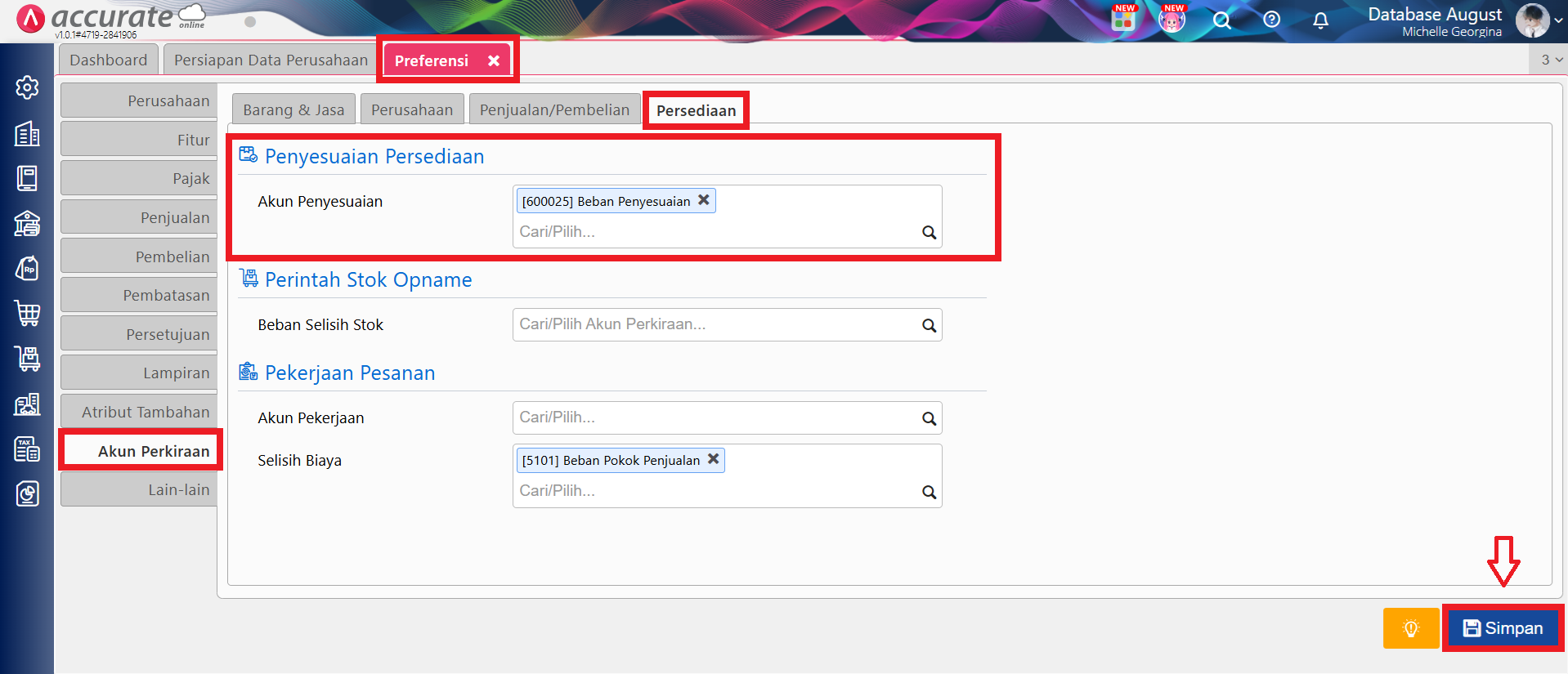Open the Lain-lain preference section
The image size is (1568, 674).
click(x=139, y=489)
